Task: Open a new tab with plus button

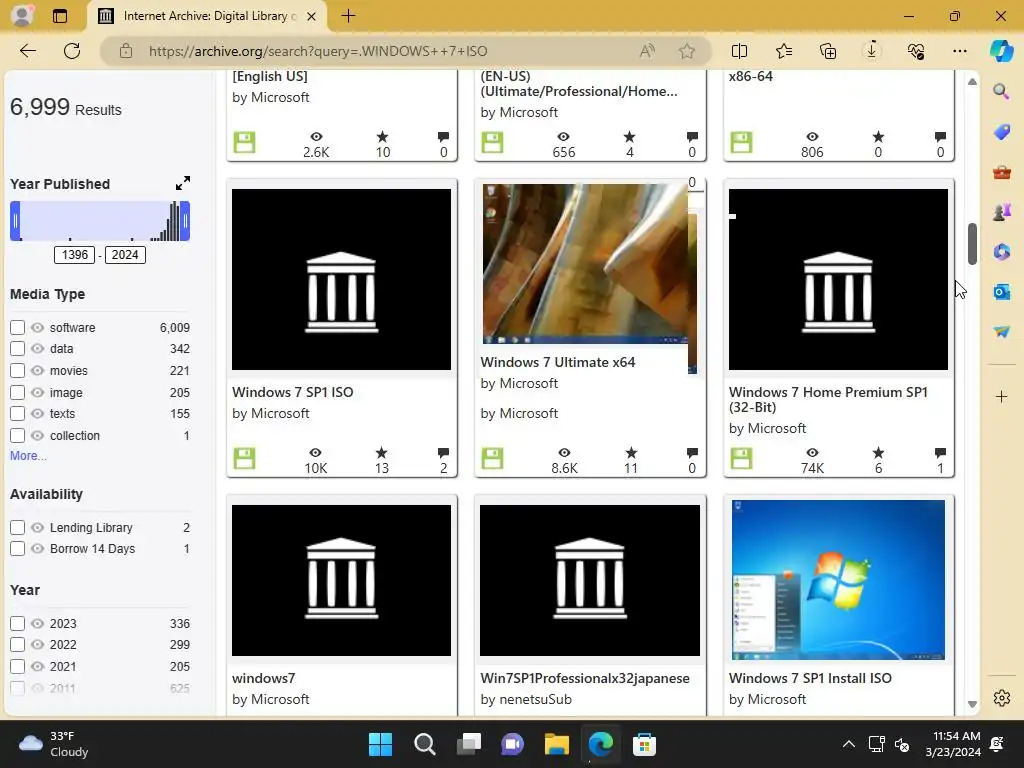Action: pyautogui.click(x=349, y=16)
